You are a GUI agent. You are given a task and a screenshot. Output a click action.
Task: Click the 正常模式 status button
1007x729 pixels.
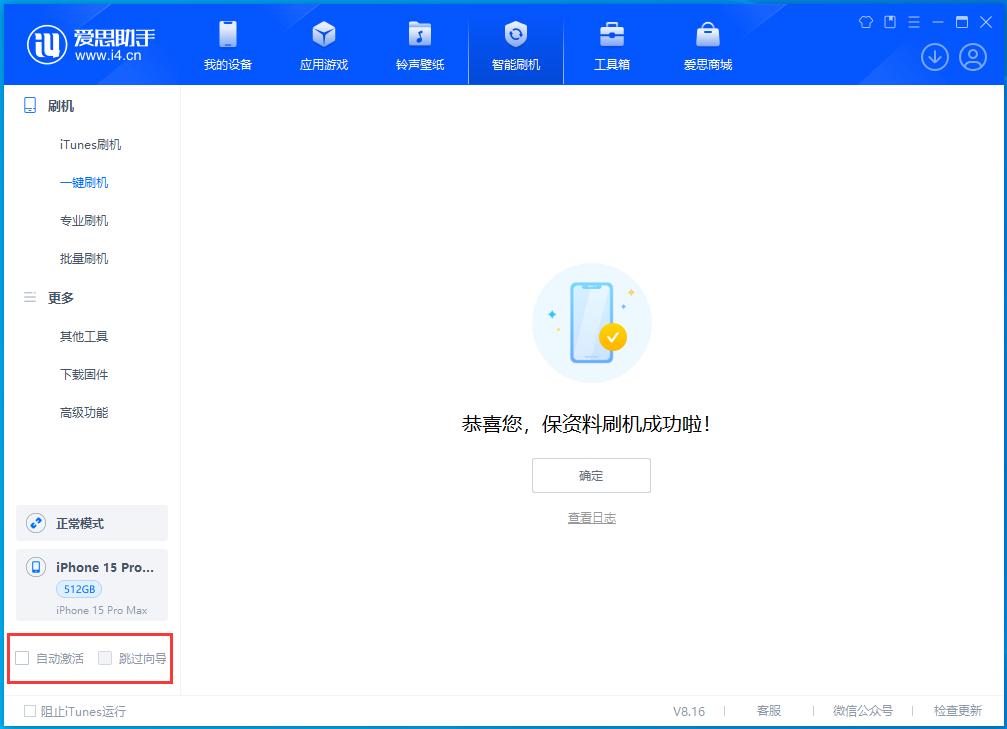(x=92, y=523)
